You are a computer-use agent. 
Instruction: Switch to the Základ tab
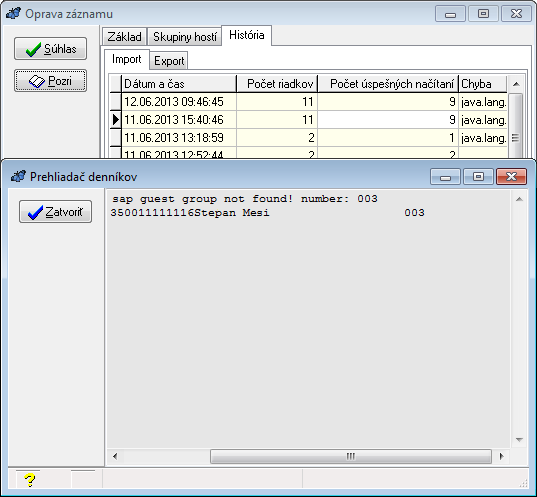tap(124, 36)
